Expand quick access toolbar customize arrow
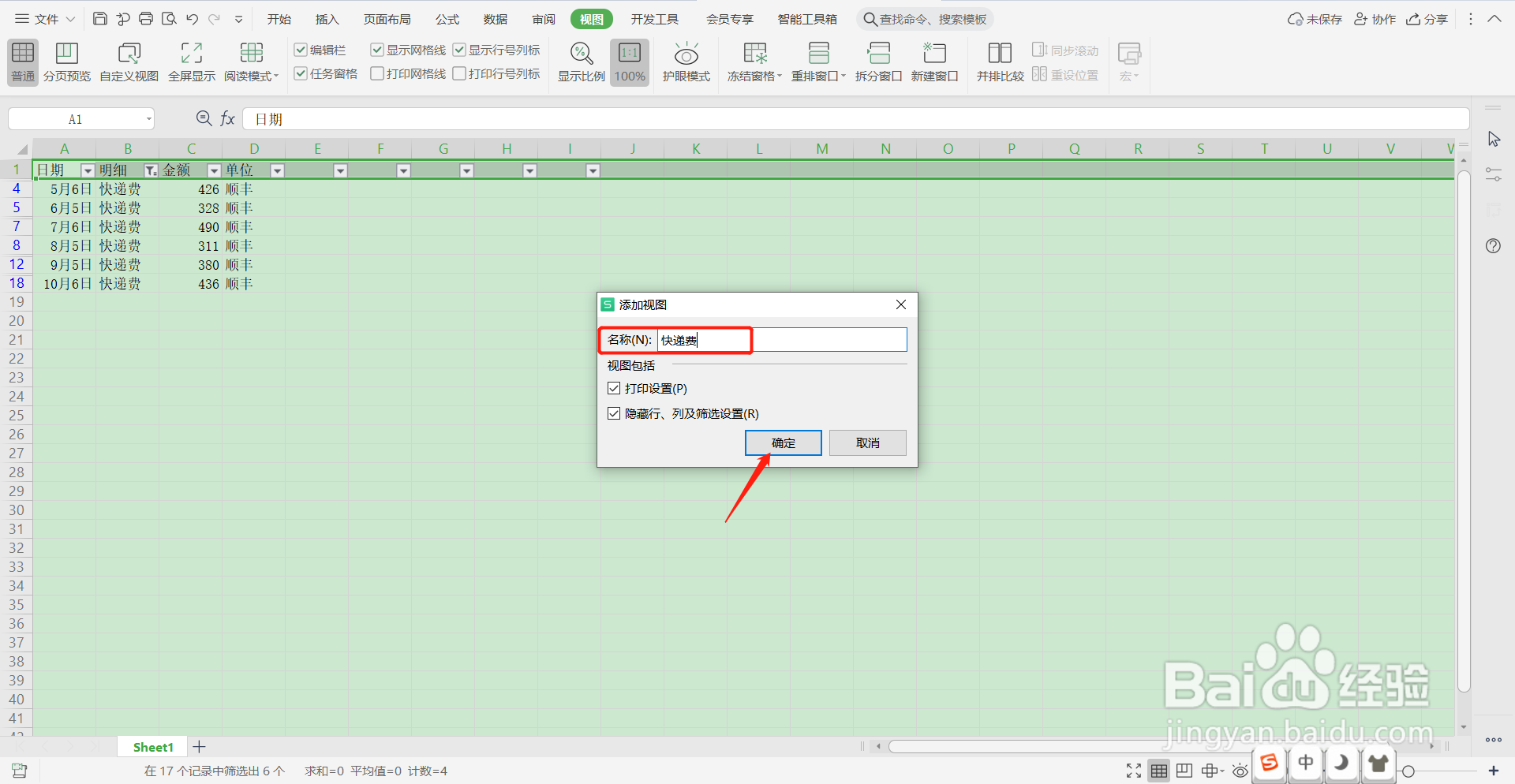The width and height of the screenshot is (1515, 784). pyautogui.click(x=238, y=20)
